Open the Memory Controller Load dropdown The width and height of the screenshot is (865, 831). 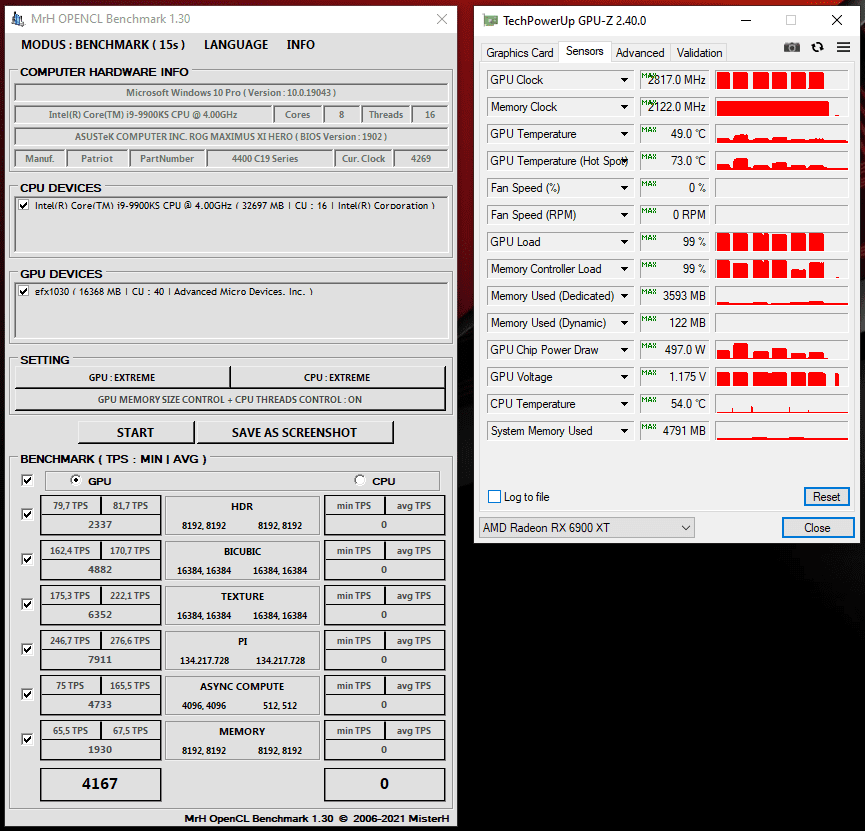click(624, 269)
